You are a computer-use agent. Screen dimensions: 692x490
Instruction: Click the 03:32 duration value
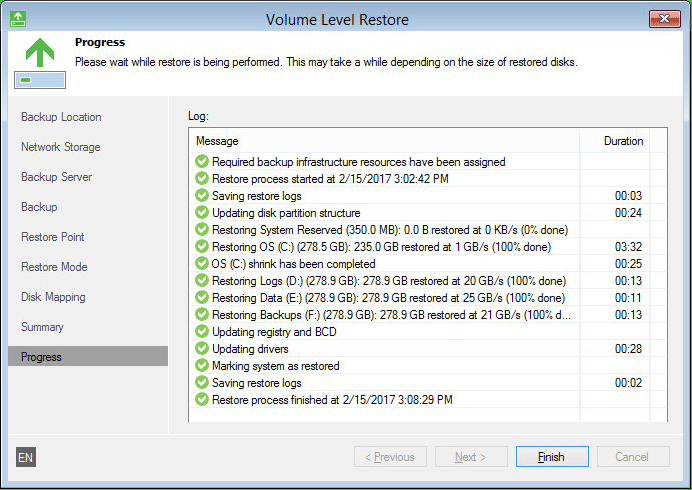pos(628,247)
